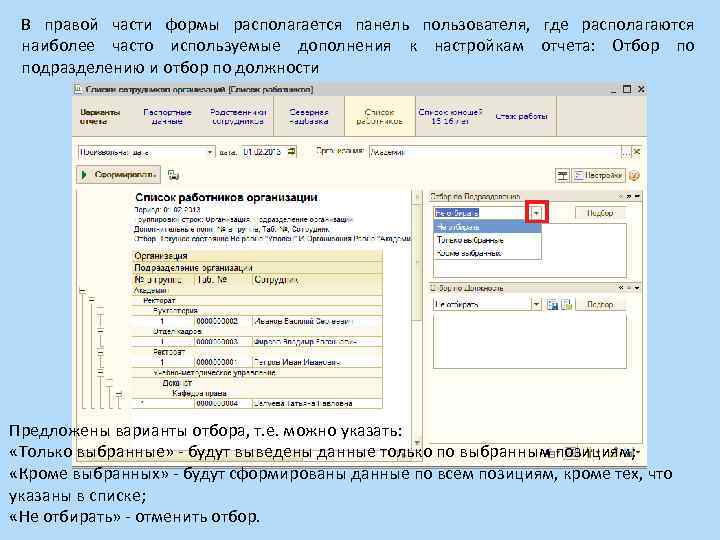Image resolution: width=720 pixels, height=540 pixels.
Task: Click the load list icon in Должность filter
Action: coord(567,304)
